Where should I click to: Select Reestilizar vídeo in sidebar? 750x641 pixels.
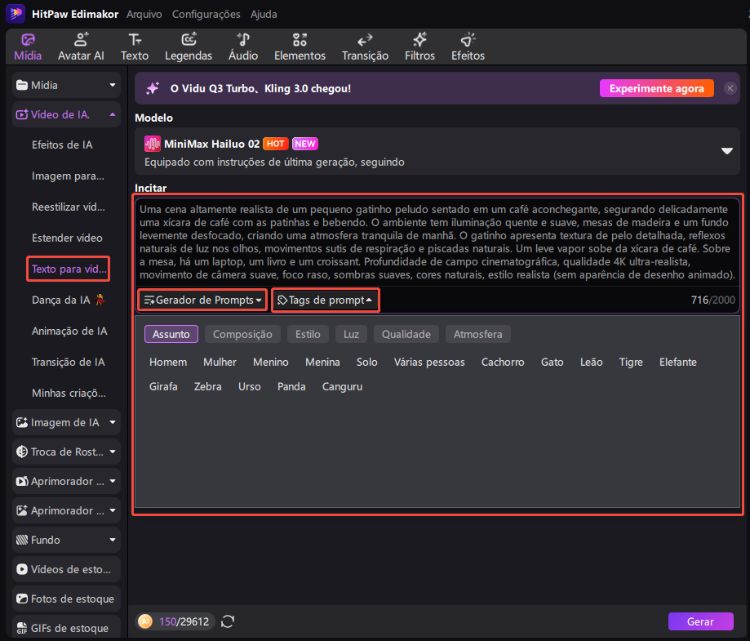pyautogui.click(x=68, y=207)
